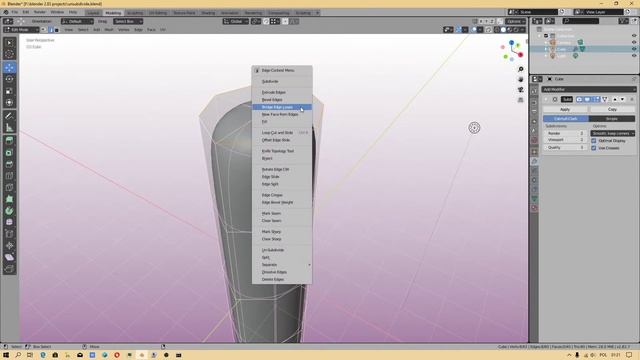Choose Bevel Edges in context menu
The image size is (640, 360).
click(x=282, y=100)
